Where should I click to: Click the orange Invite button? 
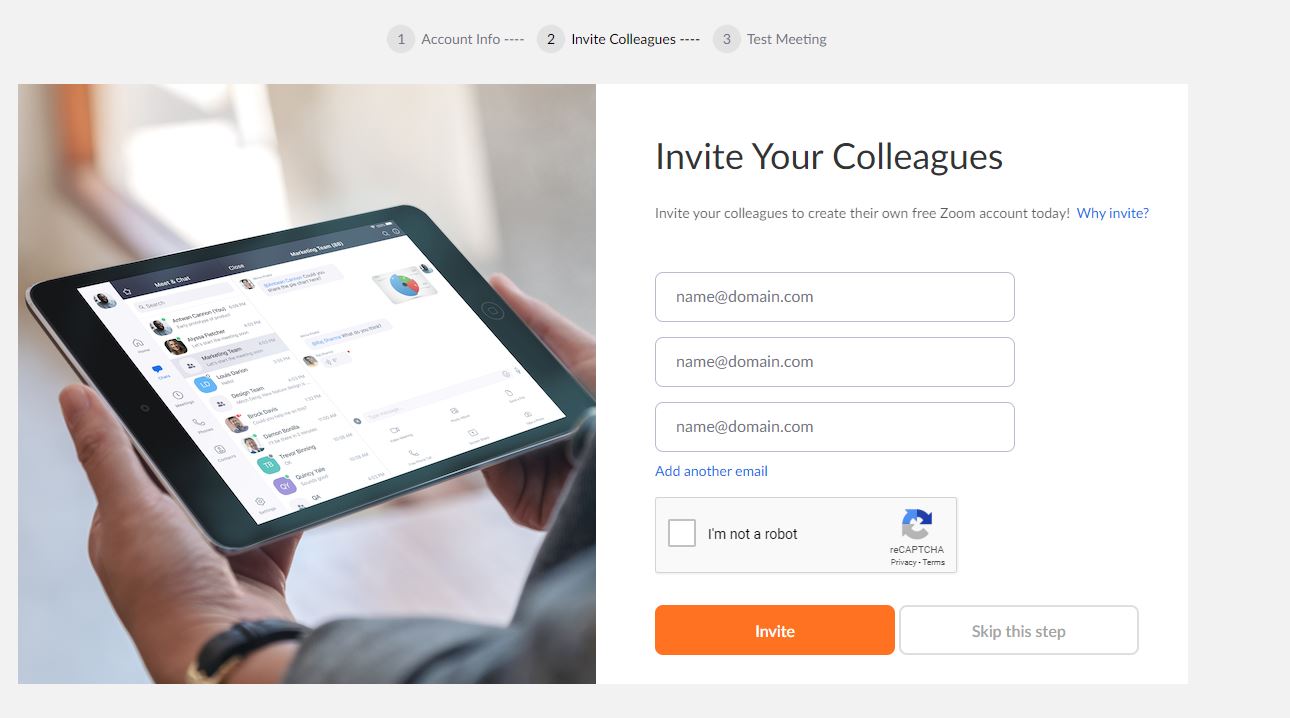click(775, 630)
